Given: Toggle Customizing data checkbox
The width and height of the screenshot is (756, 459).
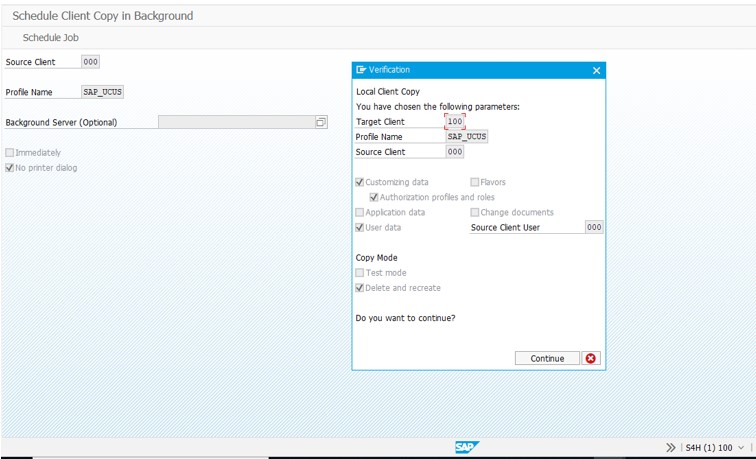Looking at the screenshot, I should pyautogui.click(x=360, y=182).
